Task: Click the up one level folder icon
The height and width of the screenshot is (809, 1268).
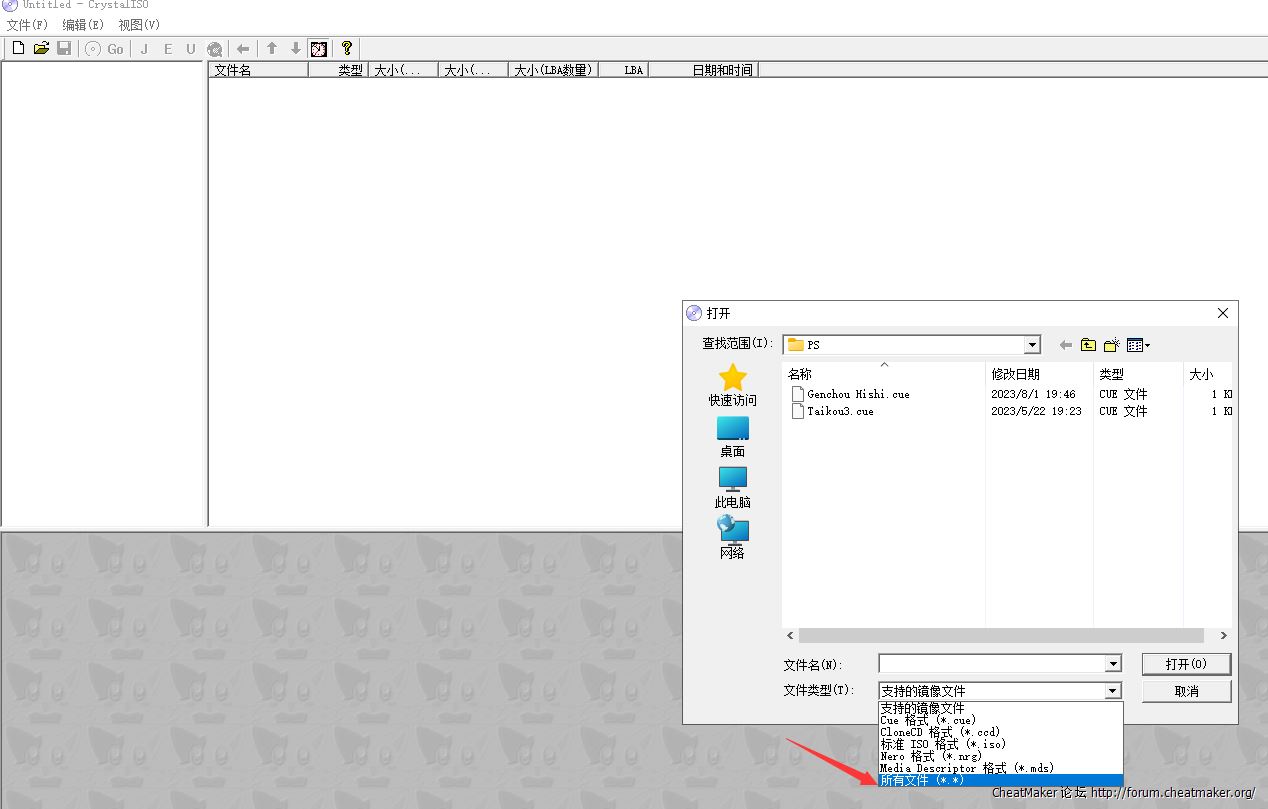Action: pyautogui.click(x=1088, y=345)
